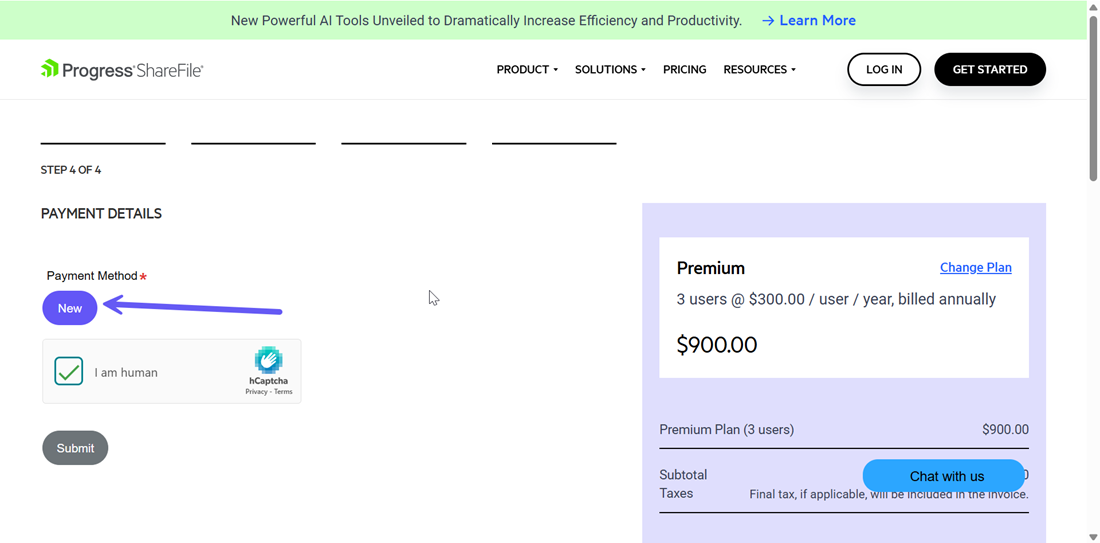Image resolution: width=1100 pixels, height=543 pixels.
Task: Click the Get Started button
Action: (x=989, y=70)
